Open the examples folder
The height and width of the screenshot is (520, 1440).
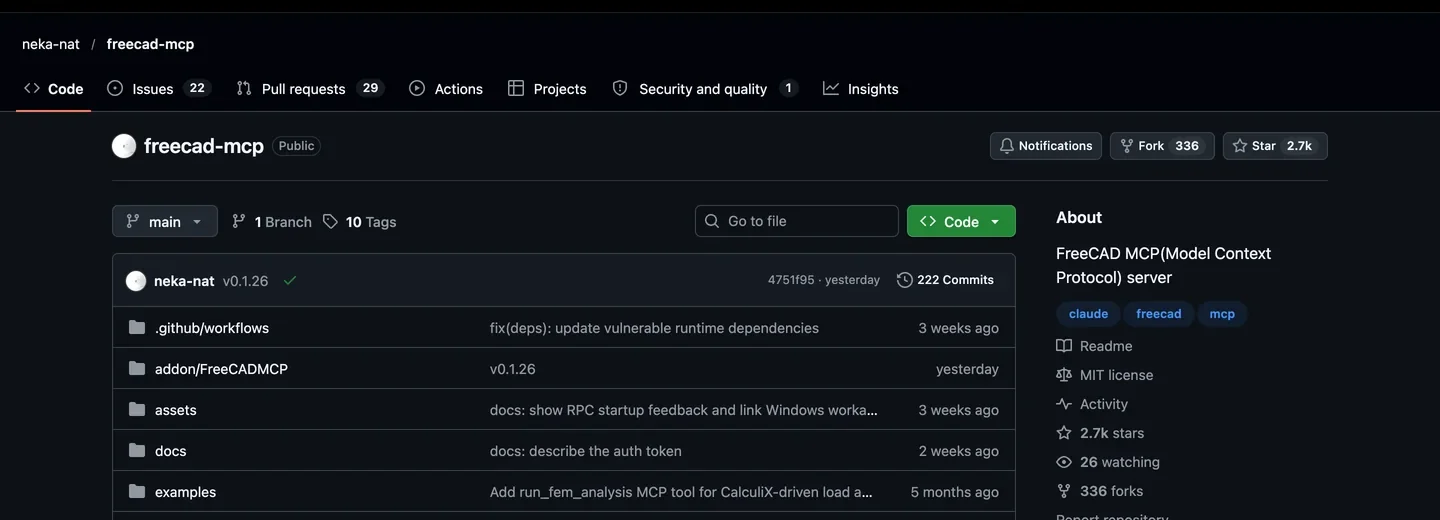coord(186,492)
